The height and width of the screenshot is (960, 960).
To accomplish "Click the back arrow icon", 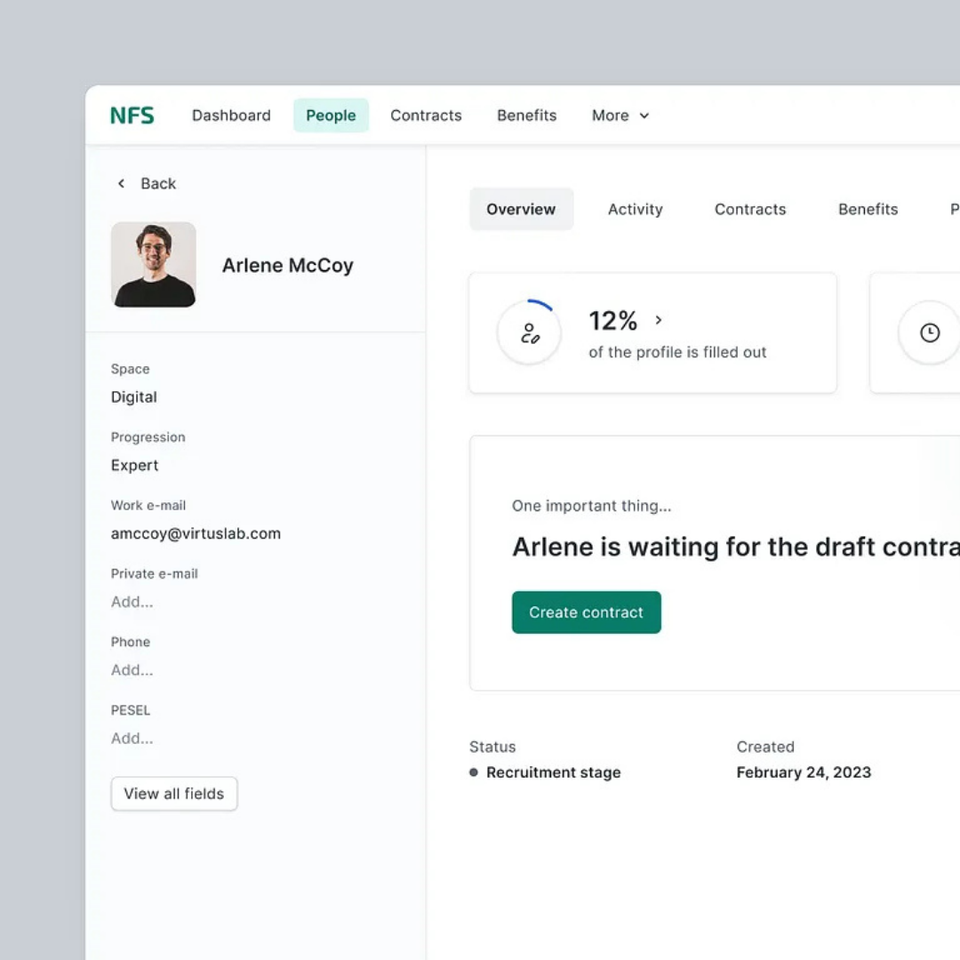I will [x=121, y=183].
